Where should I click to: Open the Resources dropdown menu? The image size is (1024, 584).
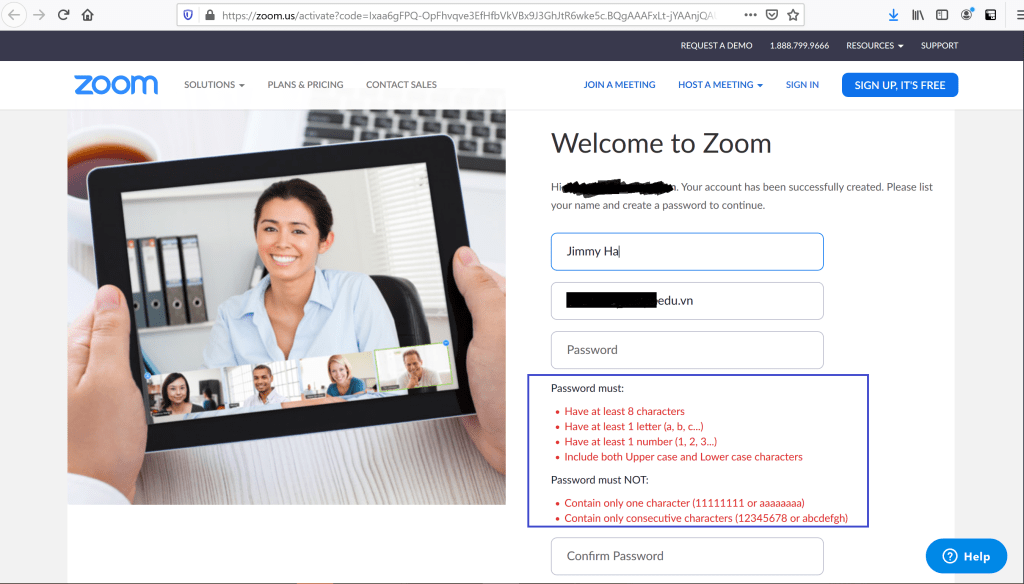point(874,46)
